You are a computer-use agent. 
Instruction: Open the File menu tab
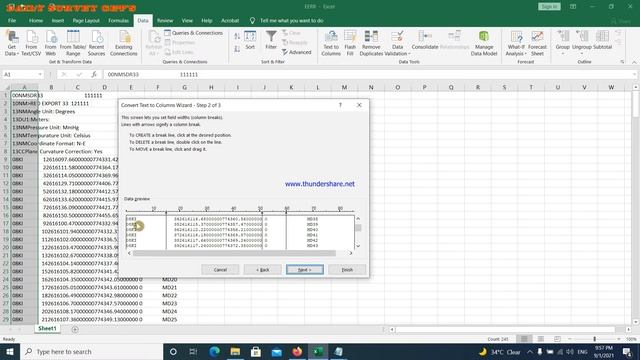(x=12, y=20)
